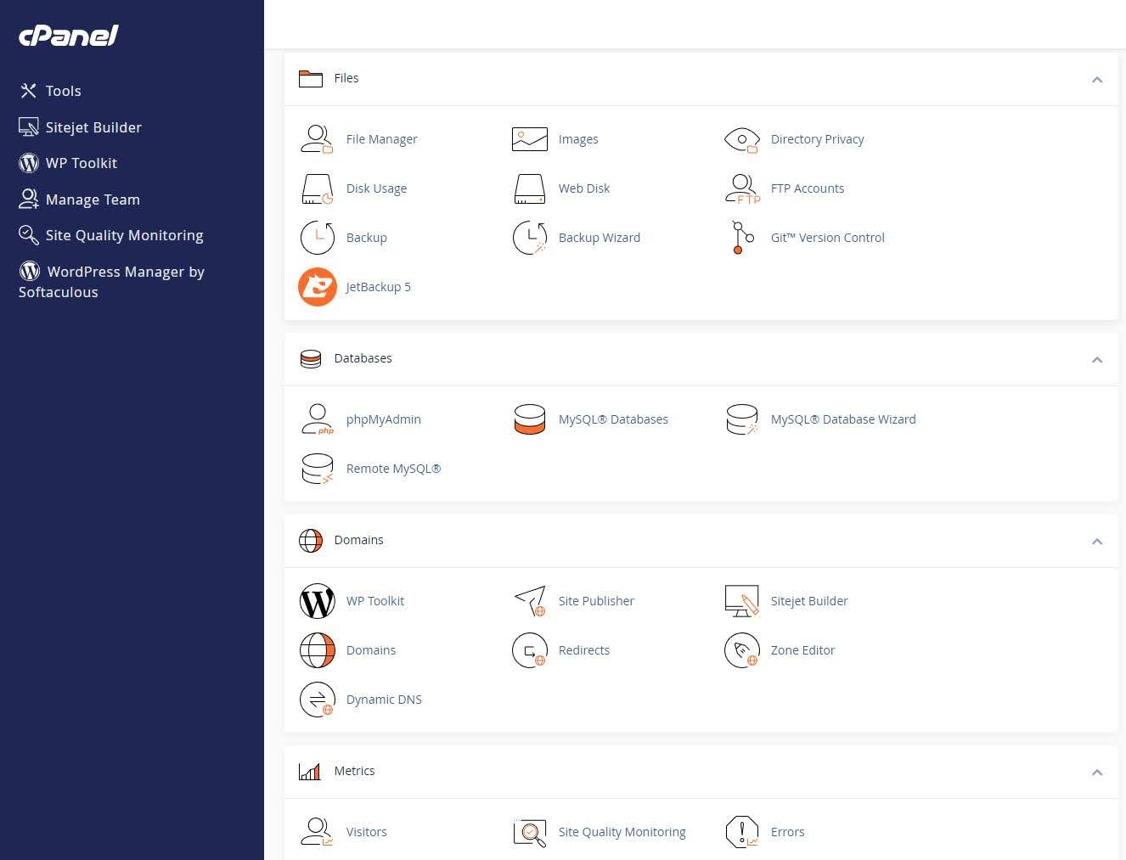1126x860 pixels.
Task: Click the Zone Editor icon
Action: [742, 650]
